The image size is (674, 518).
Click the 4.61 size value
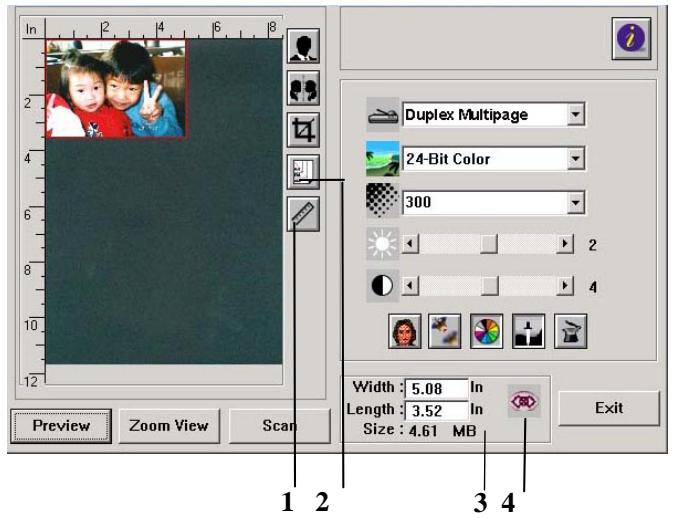(x=423, y=430)
